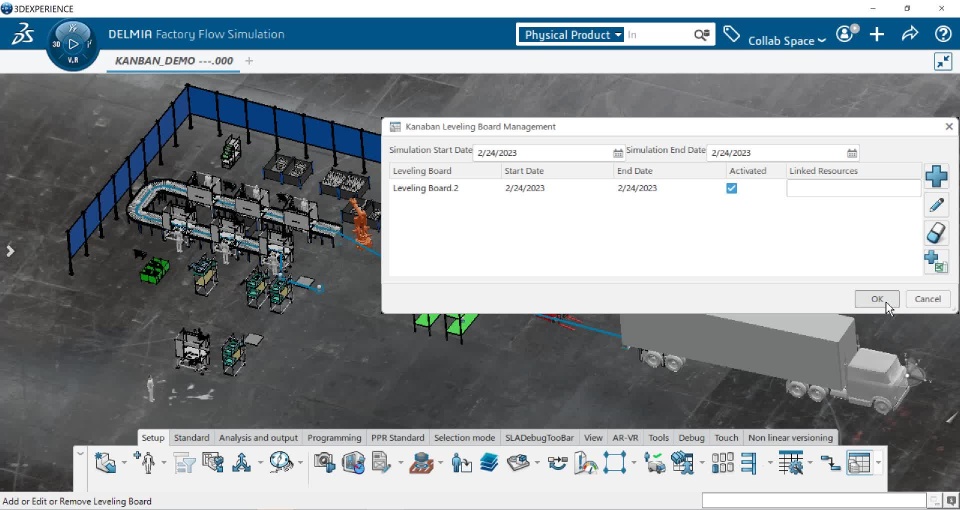This screenshot has width=960, height=510.
Task: Click the eraser remove icon in the dialog
Action: pos(936,233)
